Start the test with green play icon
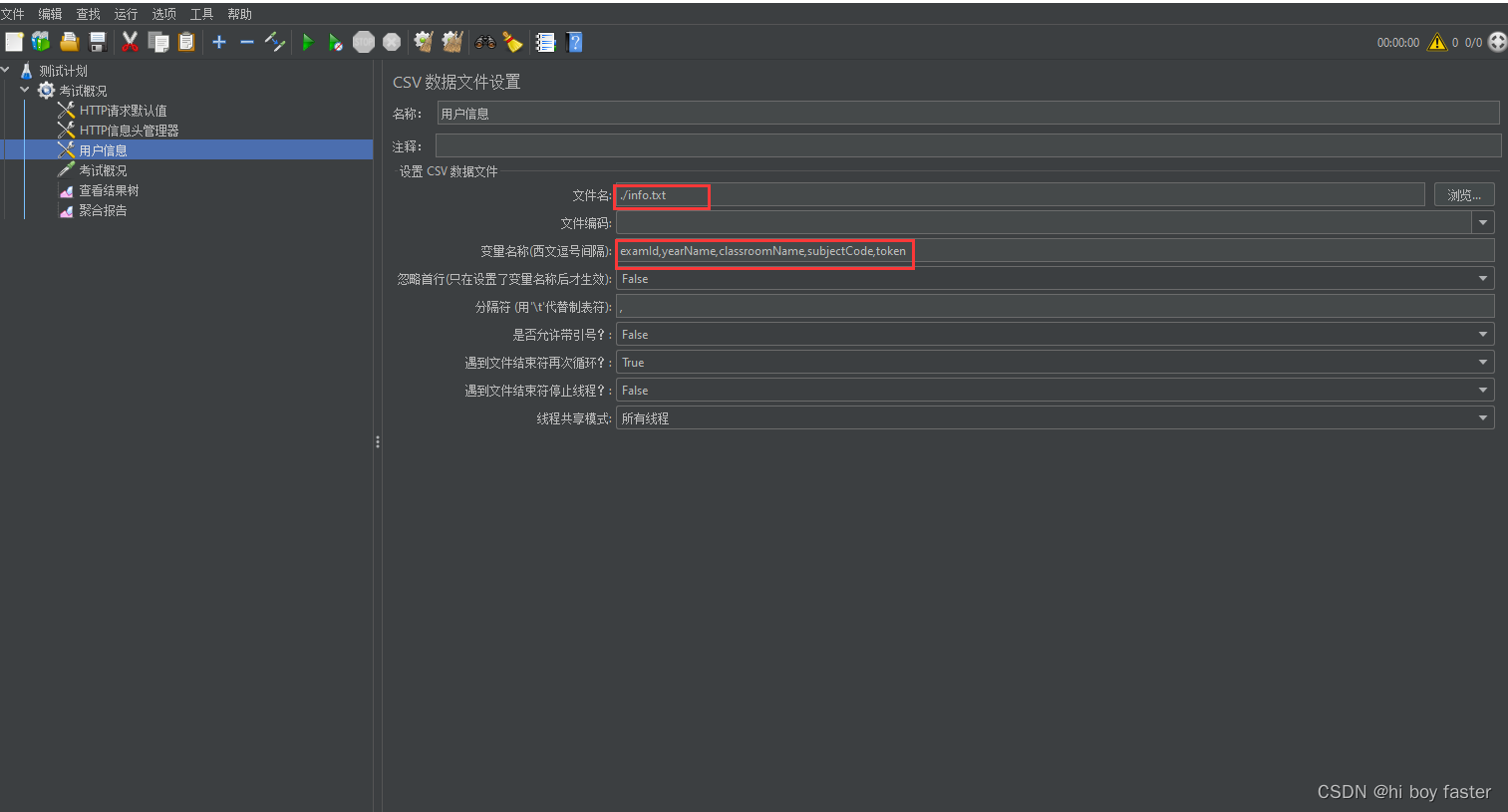The image size is (1508, 812). pos(308,42)
